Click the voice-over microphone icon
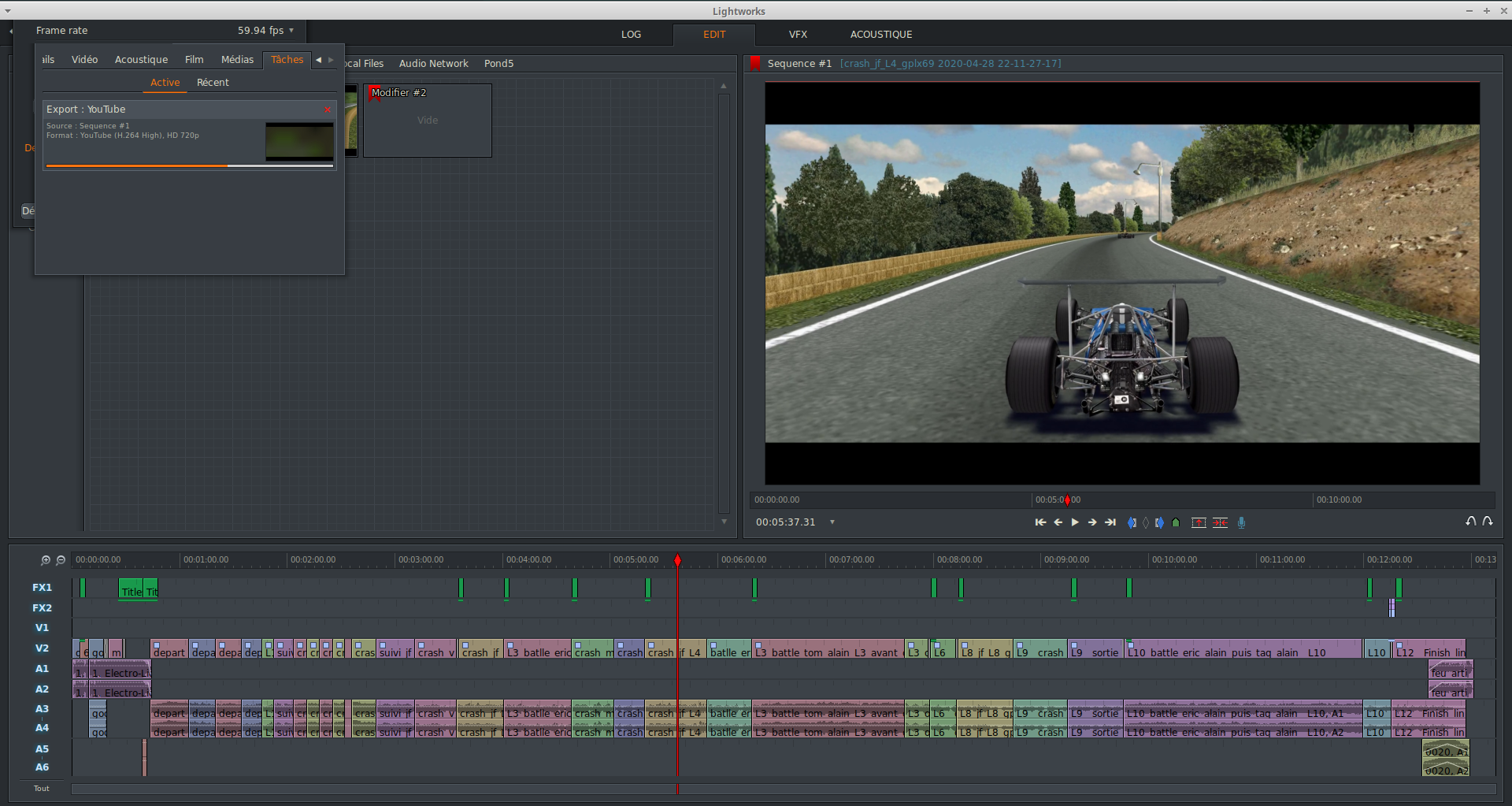 [x=1242, y=522]
